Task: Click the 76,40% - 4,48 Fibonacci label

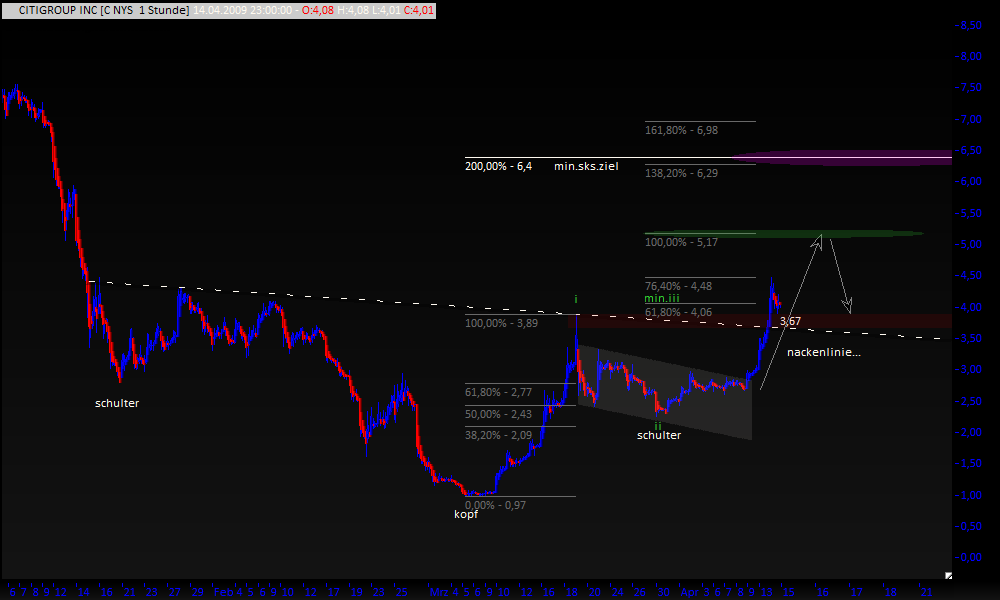Action: point(678,286)
